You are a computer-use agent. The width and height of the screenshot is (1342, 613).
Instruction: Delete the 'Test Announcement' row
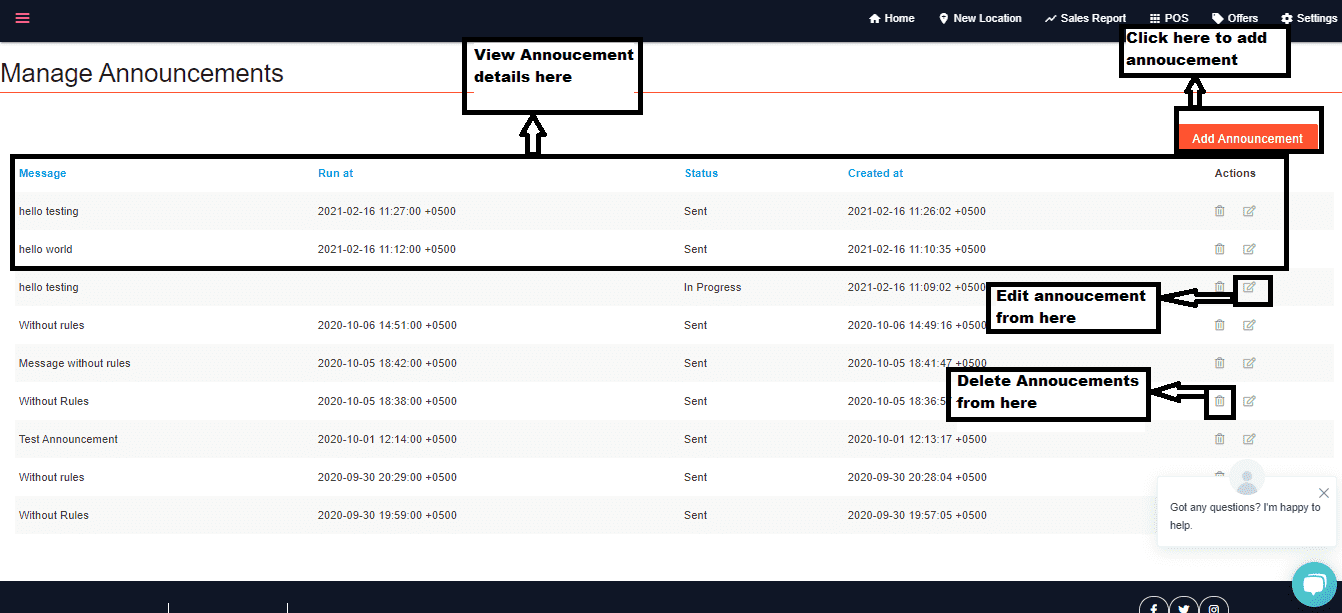(x=1219, y=439)
